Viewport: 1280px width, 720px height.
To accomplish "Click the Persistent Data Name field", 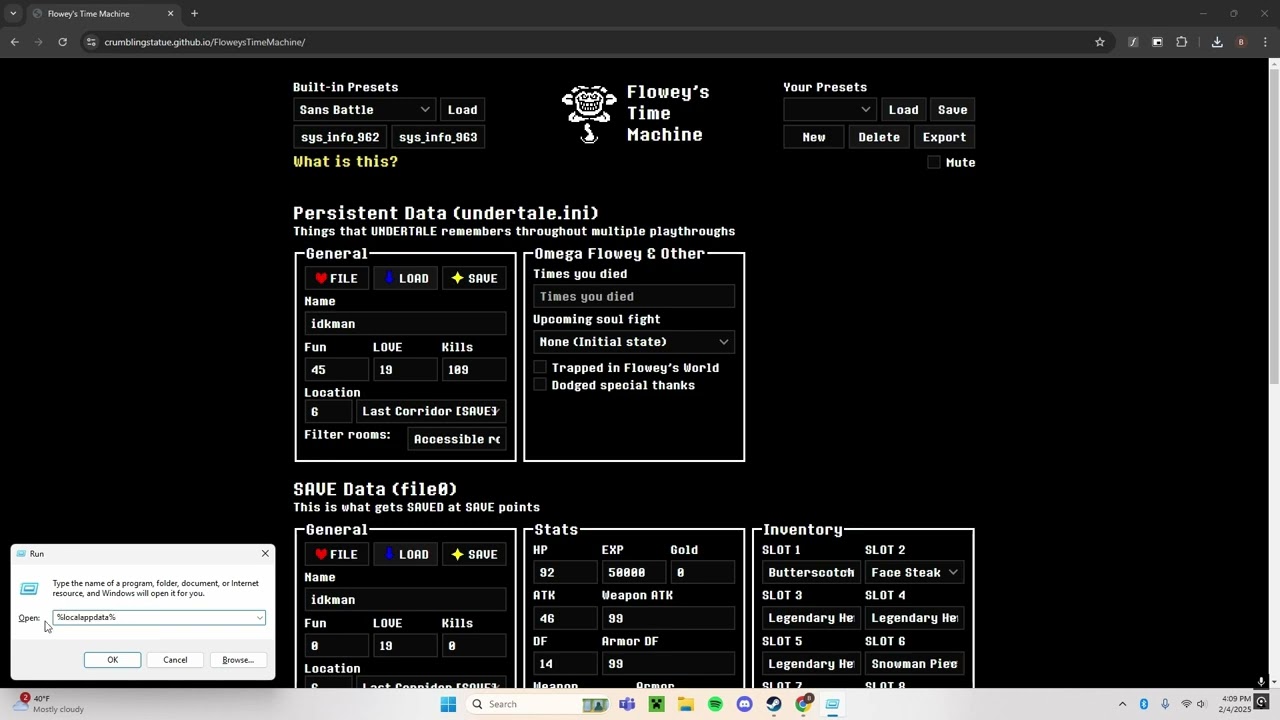I will (x=405, y=324).
